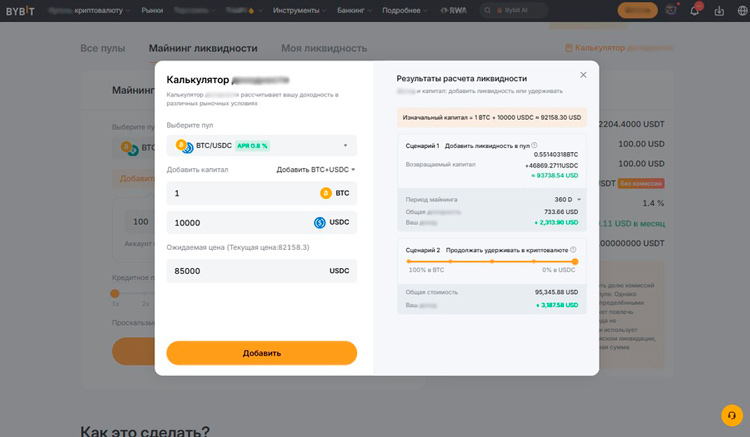Click the Без комиссии badge
Screen dimensions: 750x437
click(x=641, y=183)
